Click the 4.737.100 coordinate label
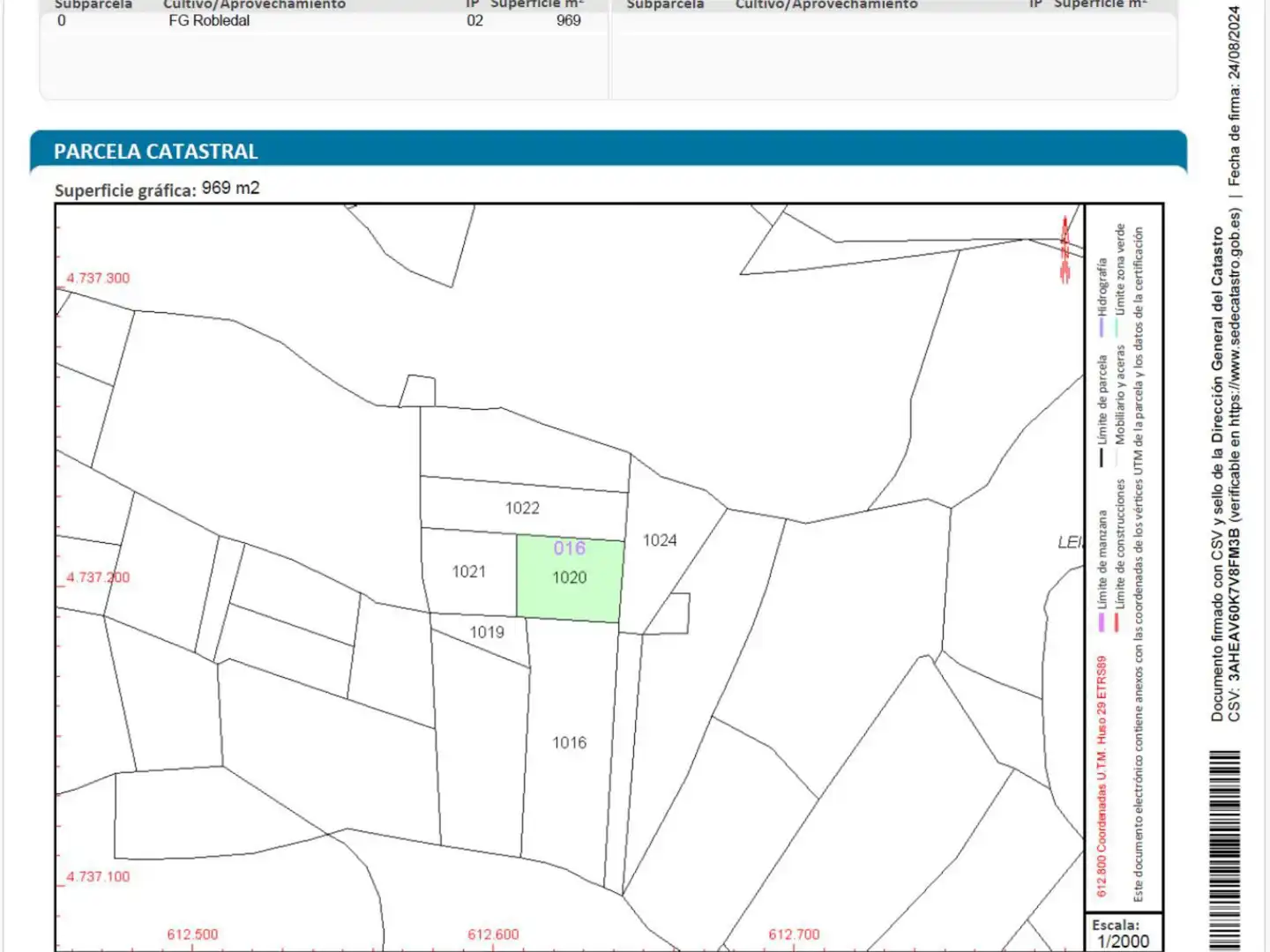 pos(98,877)
